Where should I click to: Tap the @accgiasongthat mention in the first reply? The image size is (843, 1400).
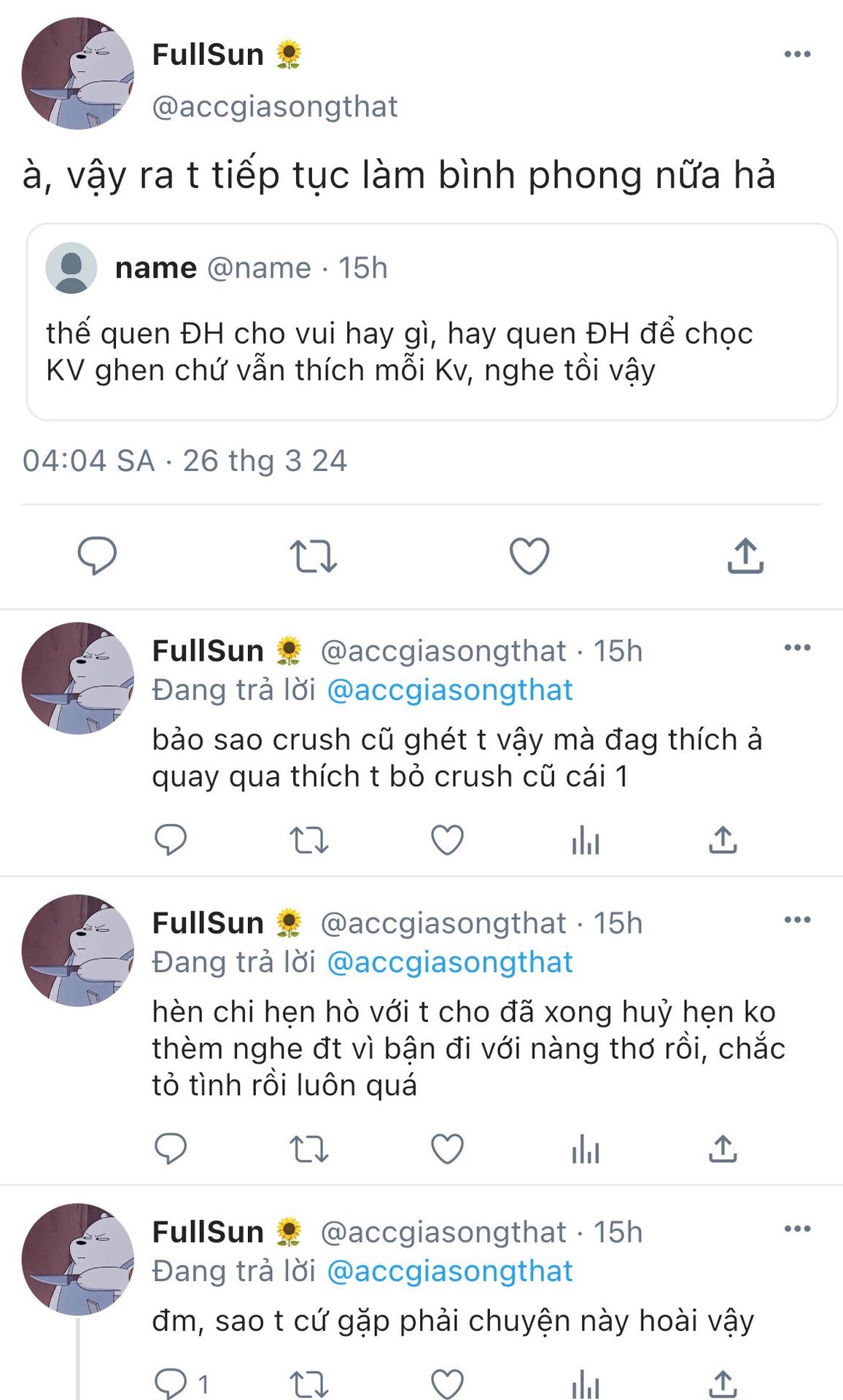449,690
